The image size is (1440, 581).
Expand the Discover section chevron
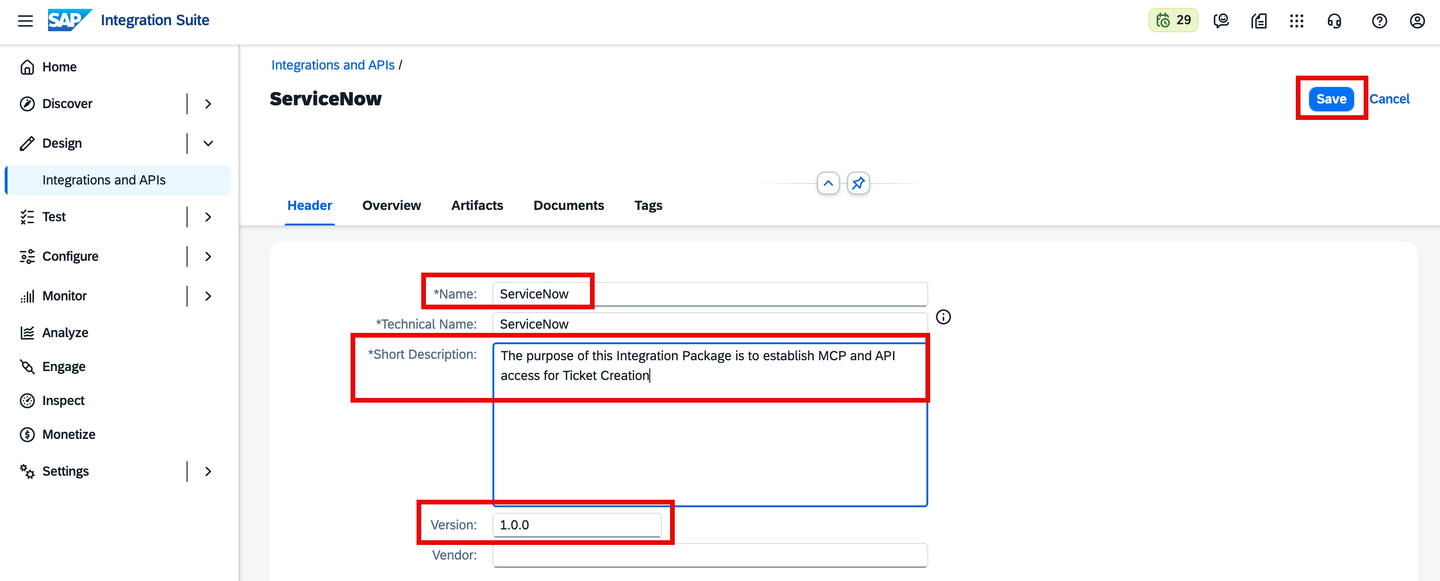point(208,104)
